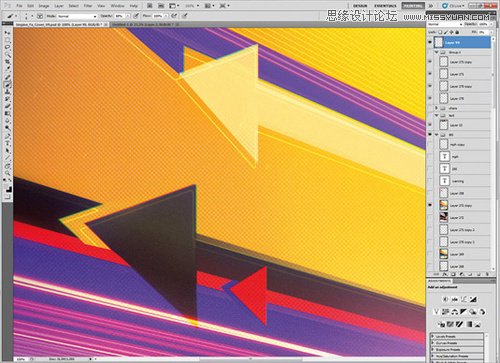Open the View Extras dropdown
The width and height of the screenshot is (500, 363).
(x=174, y=6)
